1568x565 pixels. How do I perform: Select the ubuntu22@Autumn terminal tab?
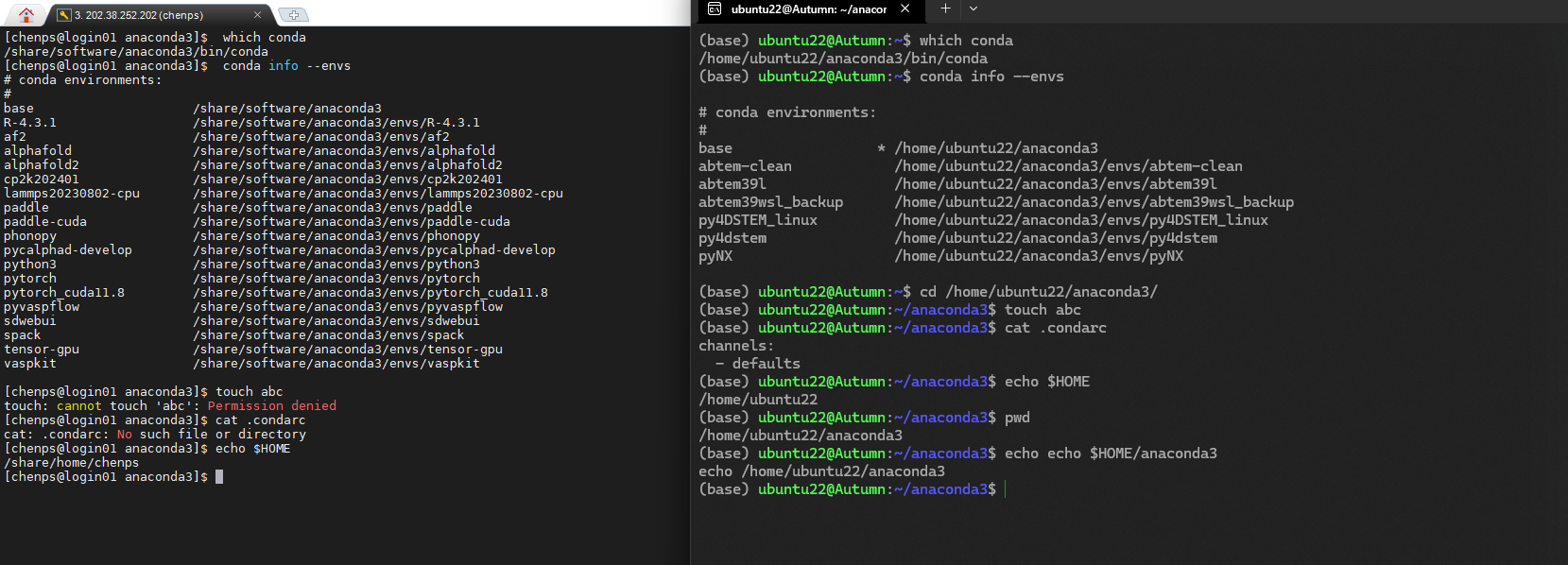click(808, 9)
